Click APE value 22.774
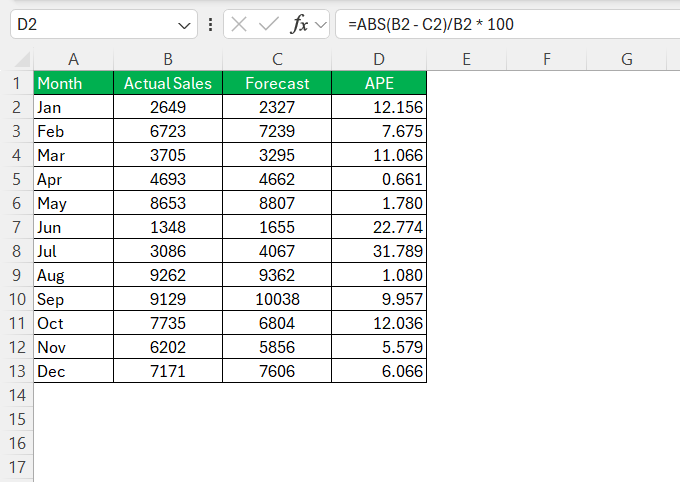680x482 pixels. point(379,227)
